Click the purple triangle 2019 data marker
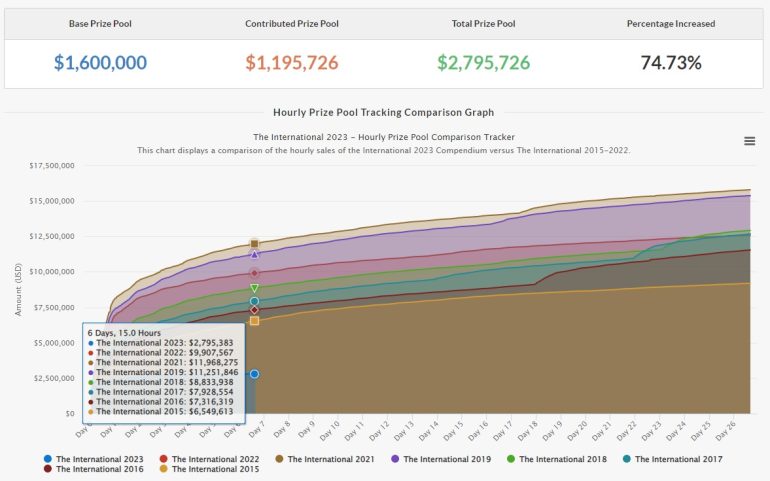This screenshot has height=481, width=770. (x=254, y=254)
